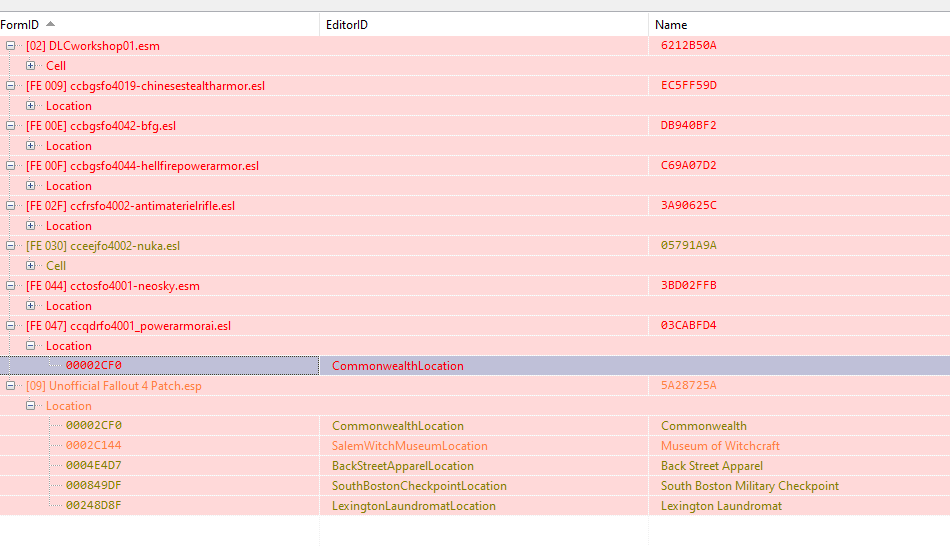Click the CRC value DB940BF2
Viewport: 950px width, 546px height.
click(689, 125)
